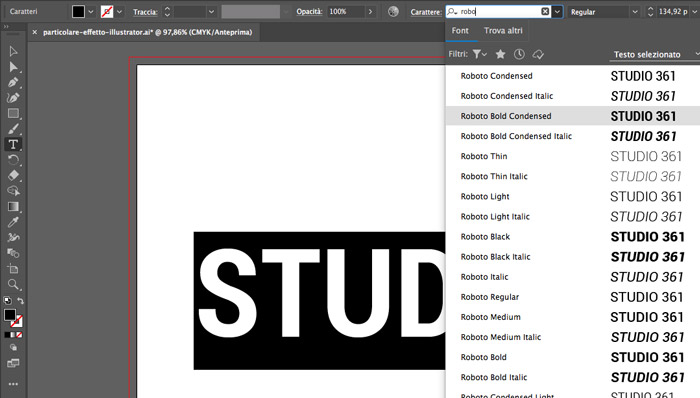
Task: Open fill color dropdown arrow
Action: [91, 12]
